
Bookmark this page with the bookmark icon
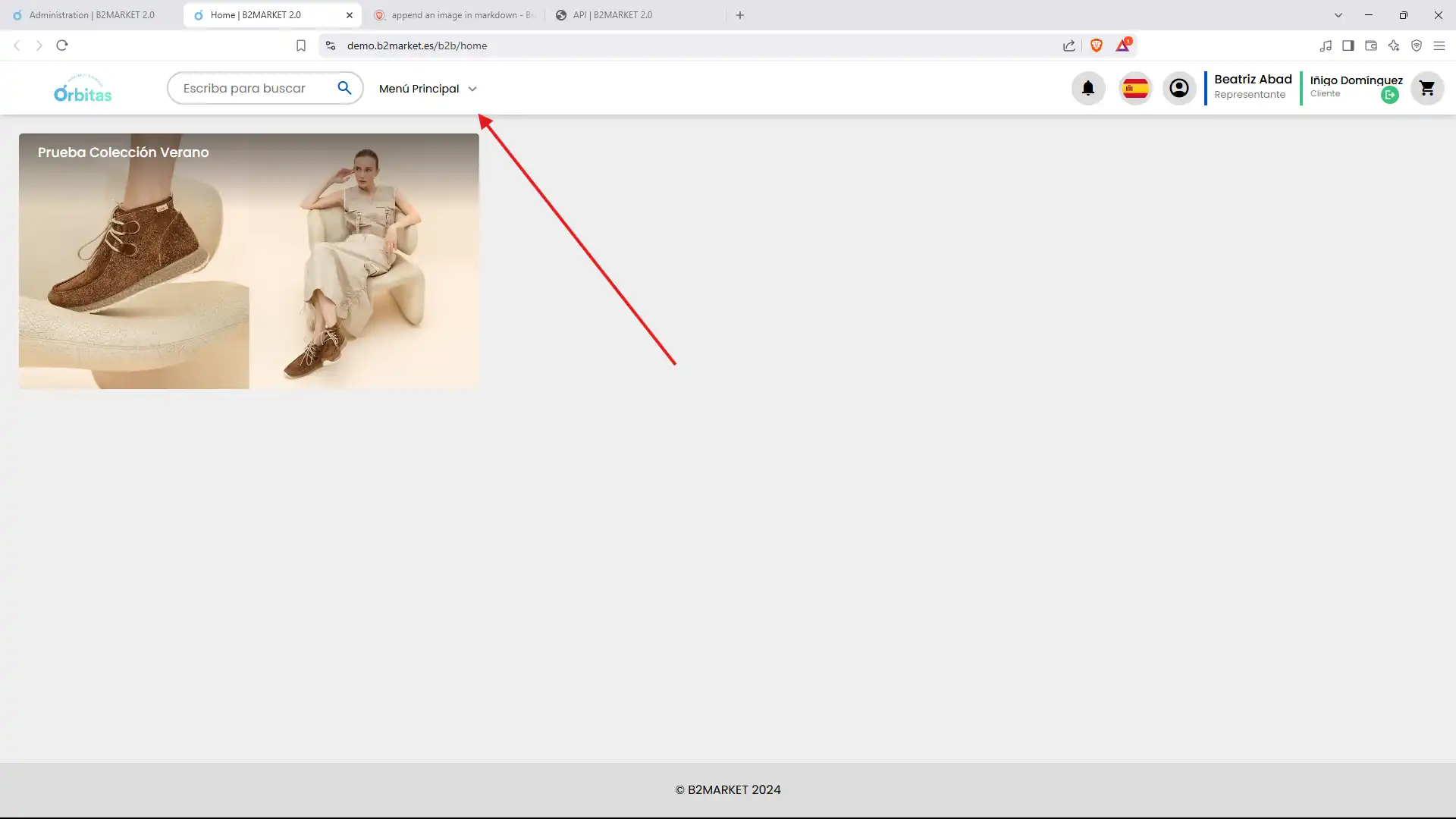[301, 45]
